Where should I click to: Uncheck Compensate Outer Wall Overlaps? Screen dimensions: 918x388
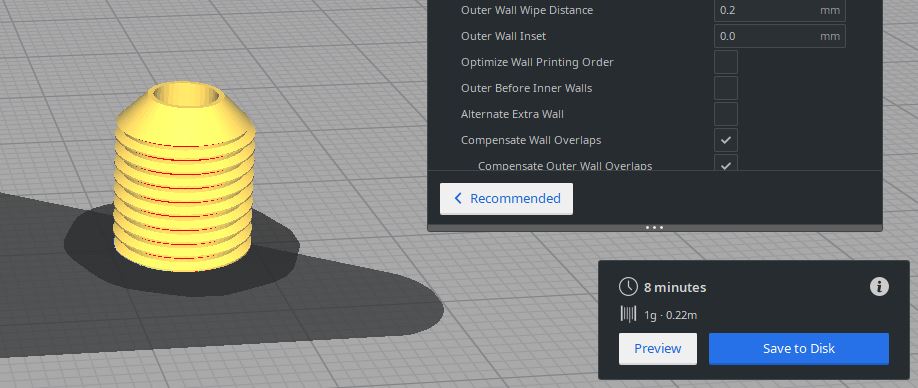(725, 163)
